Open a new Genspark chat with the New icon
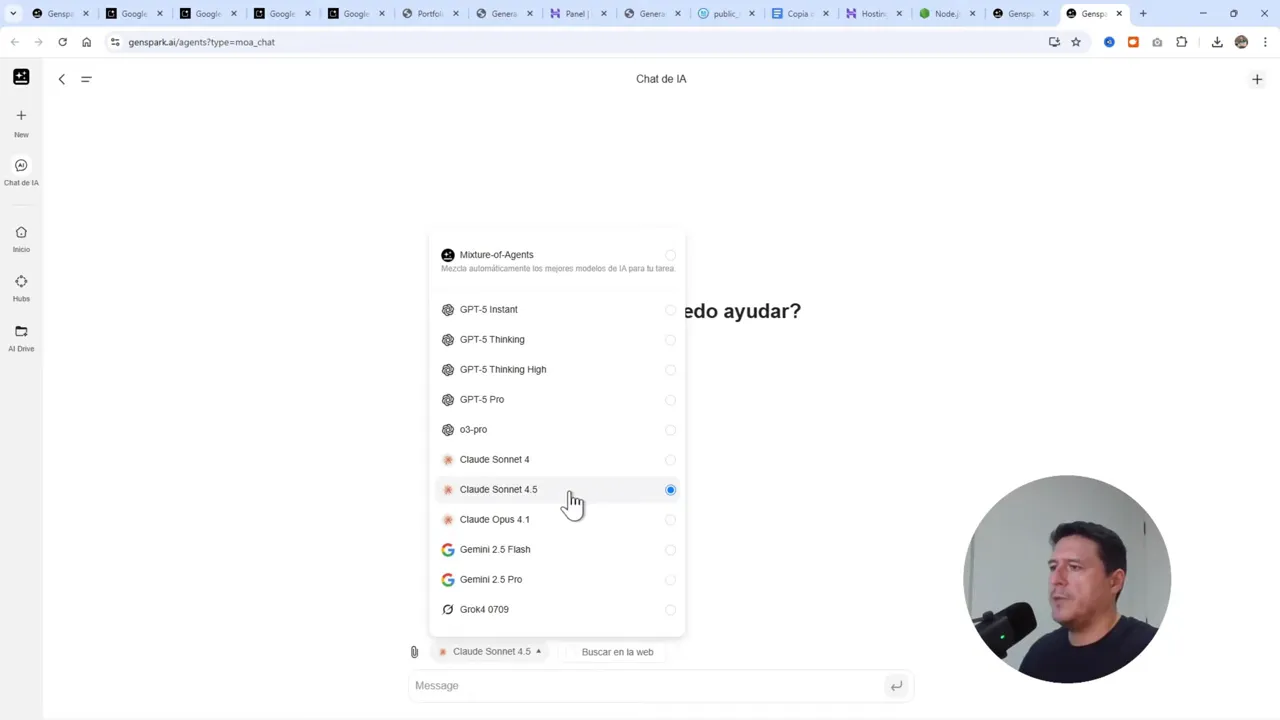This screenshot has height=720, width=1280. click(21, 122)
